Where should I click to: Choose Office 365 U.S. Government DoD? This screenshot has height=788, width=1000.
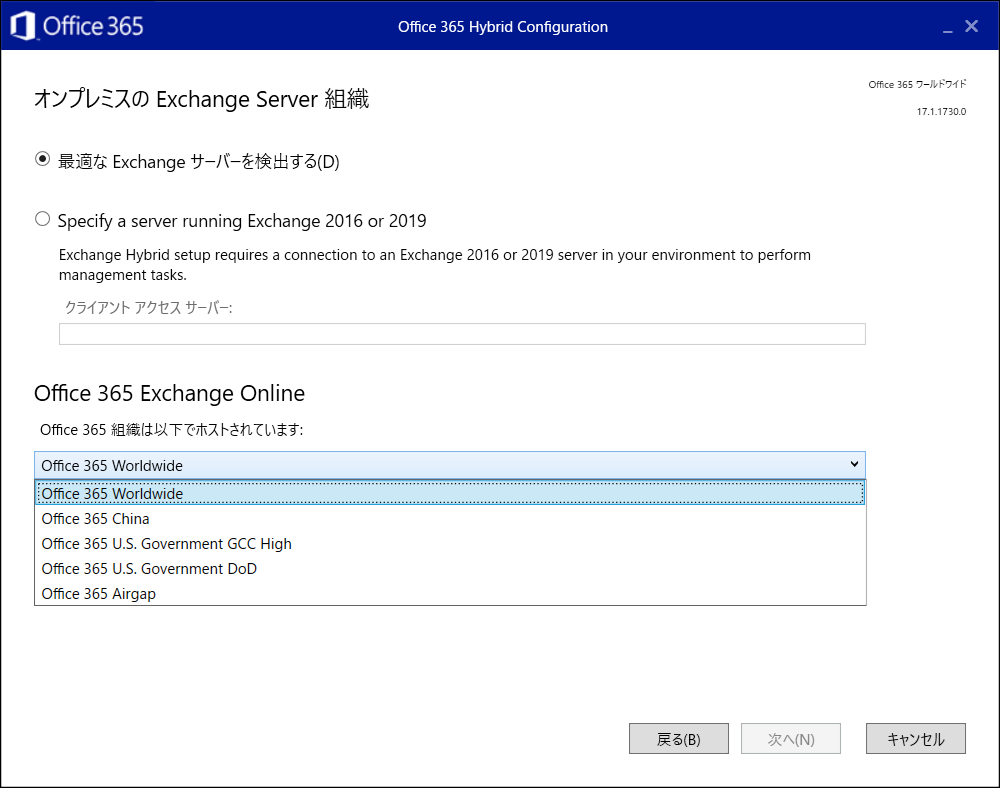pyautogui.click(x=450, y=569)
